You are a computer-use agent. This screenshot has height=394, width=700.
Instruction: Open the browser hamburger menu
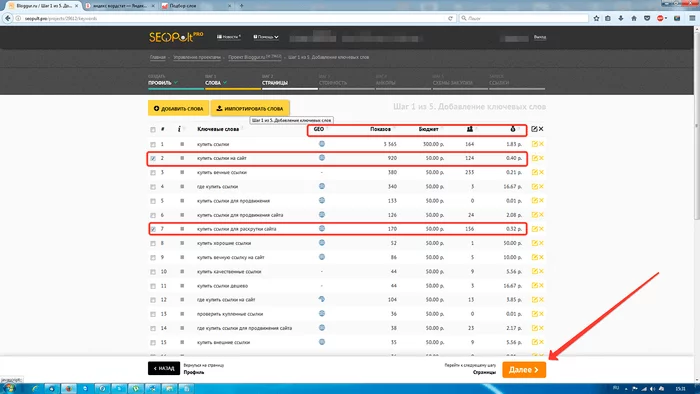[x=692, y=18]
